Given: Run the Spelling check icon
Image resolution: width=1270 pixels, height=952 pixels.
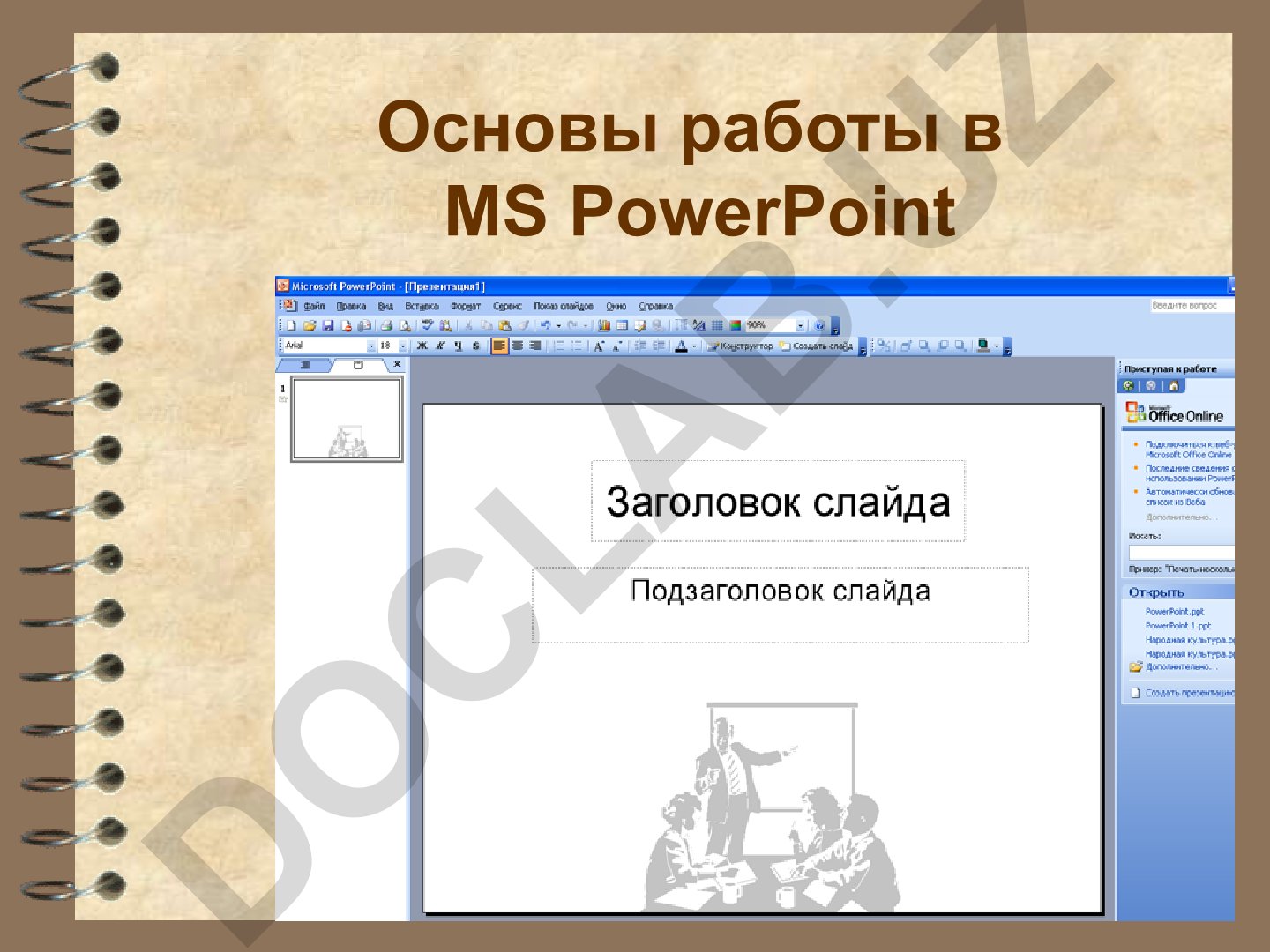Looking at the screenshot, I should point(427,325).
